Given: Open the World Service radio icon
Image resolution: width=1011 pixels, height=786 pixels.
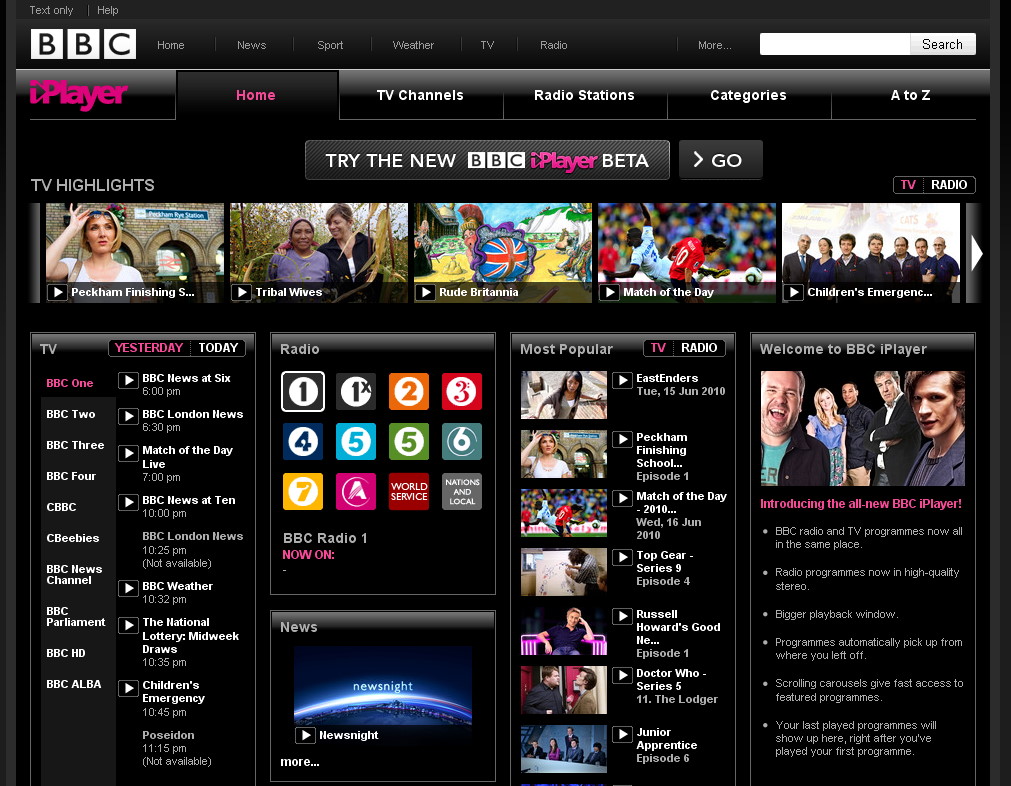Looking at the screenshot, I should click(x=409, y=491).
